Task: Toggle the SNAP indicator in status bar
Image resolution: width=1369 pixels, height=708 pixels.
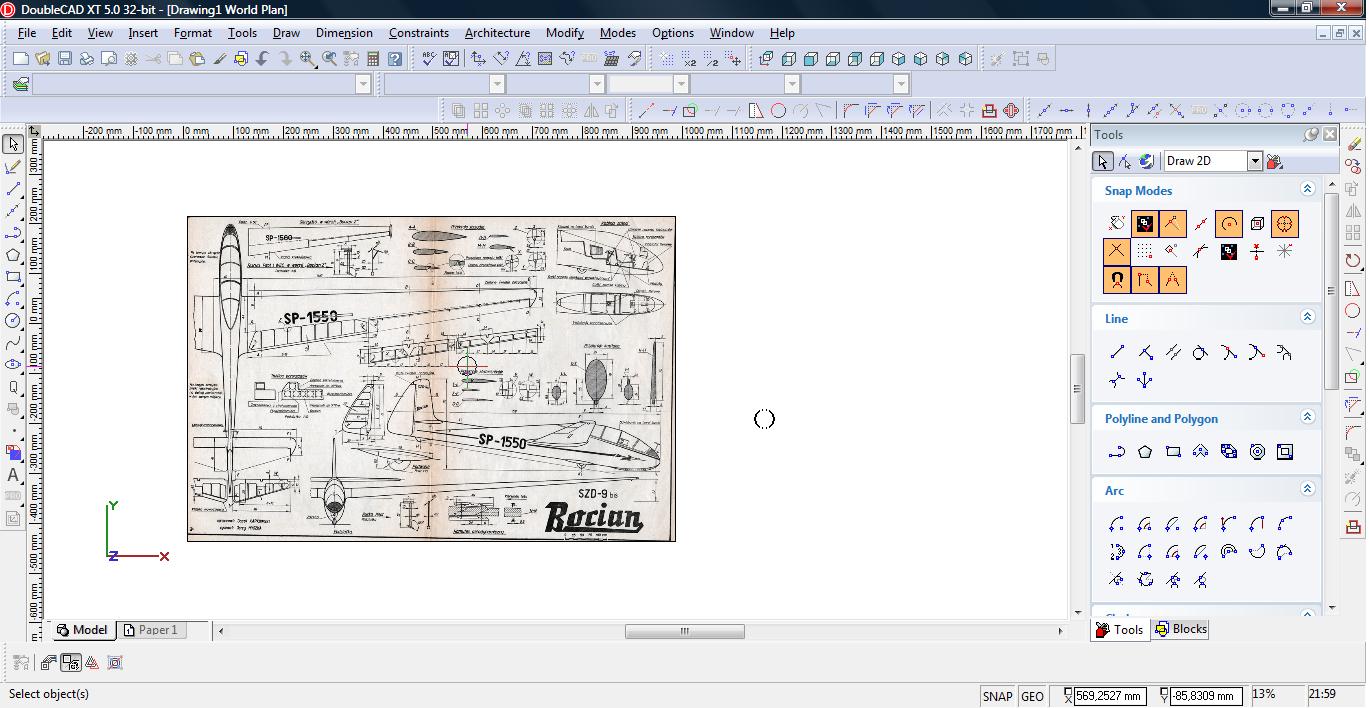Action: coord(997,696)
